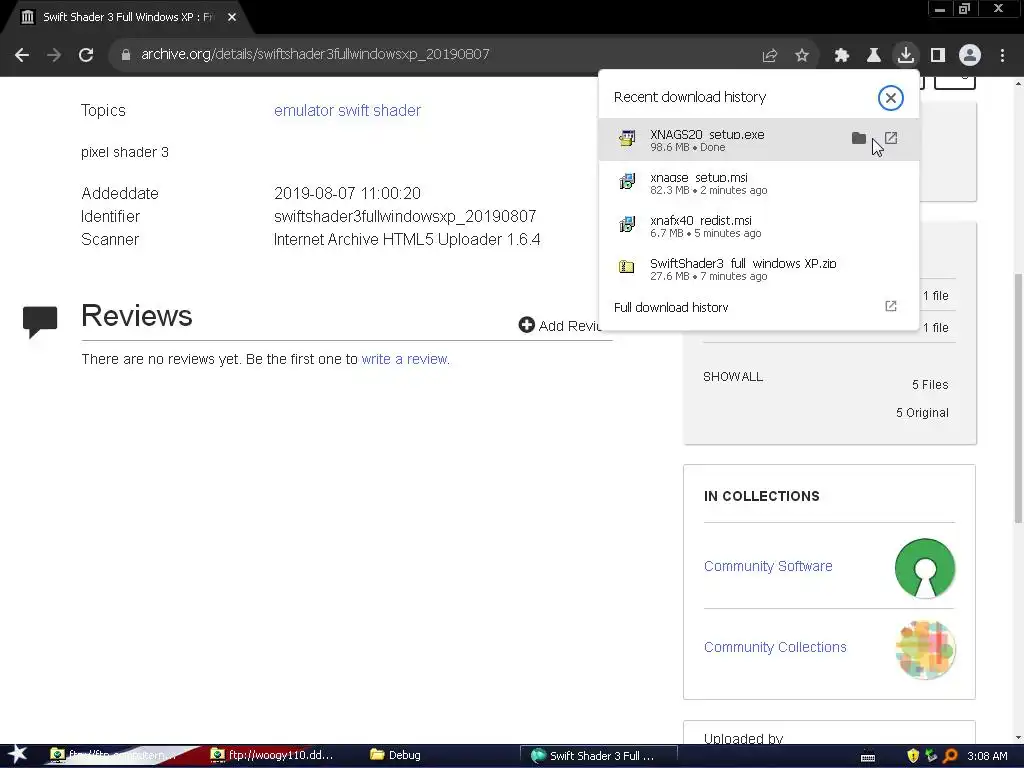Open XNAGS20_setup.exe with the external icon
Screen dimensions: 1024x768
point(891,138)
